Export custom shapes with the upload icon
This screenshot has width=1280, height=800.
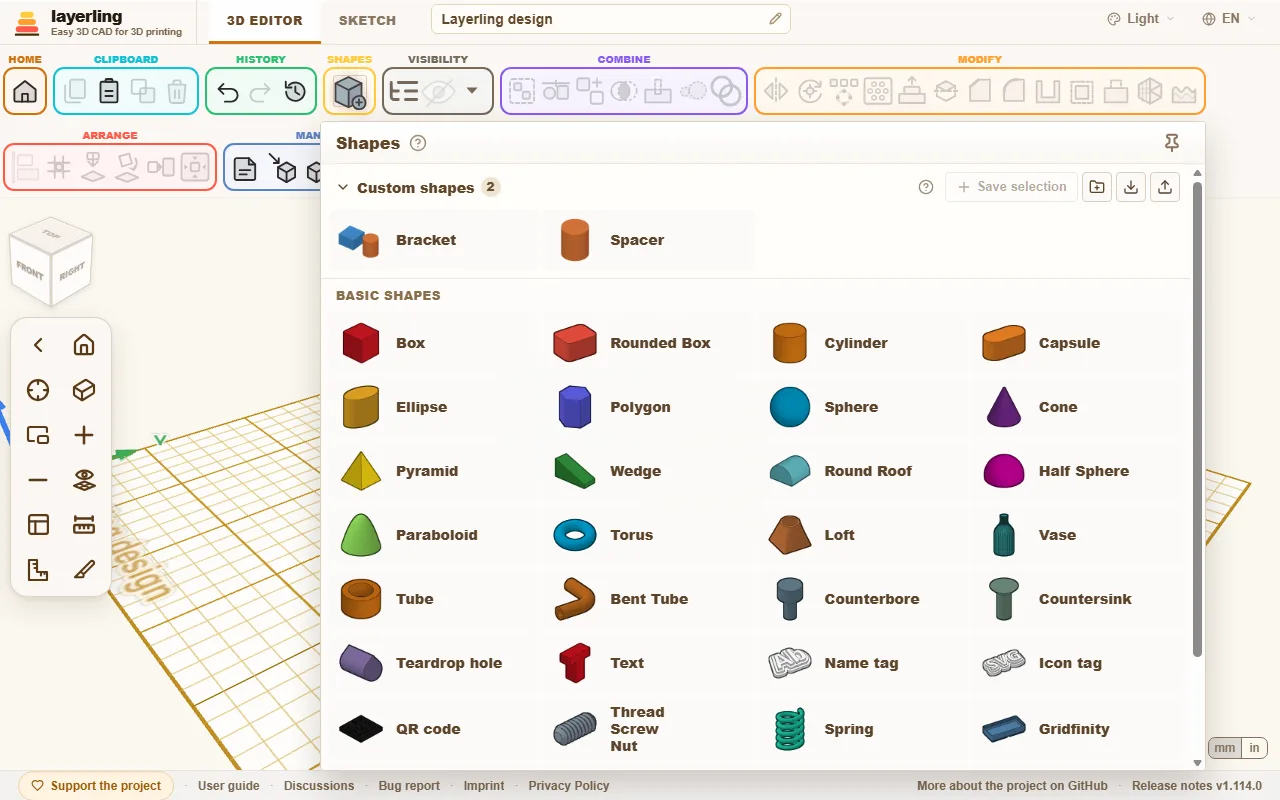[x=1165, y=187]
